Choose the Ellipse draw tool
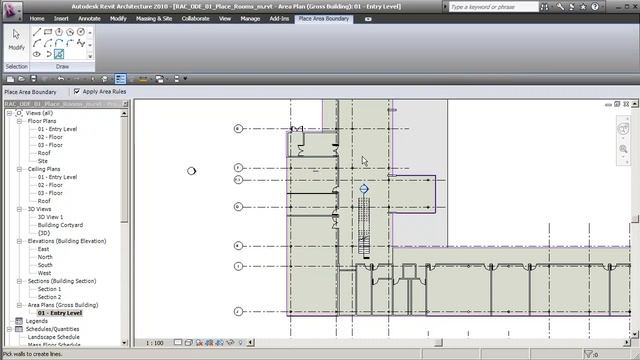Viewport: 640px width, 360px height. coord(37,54)
